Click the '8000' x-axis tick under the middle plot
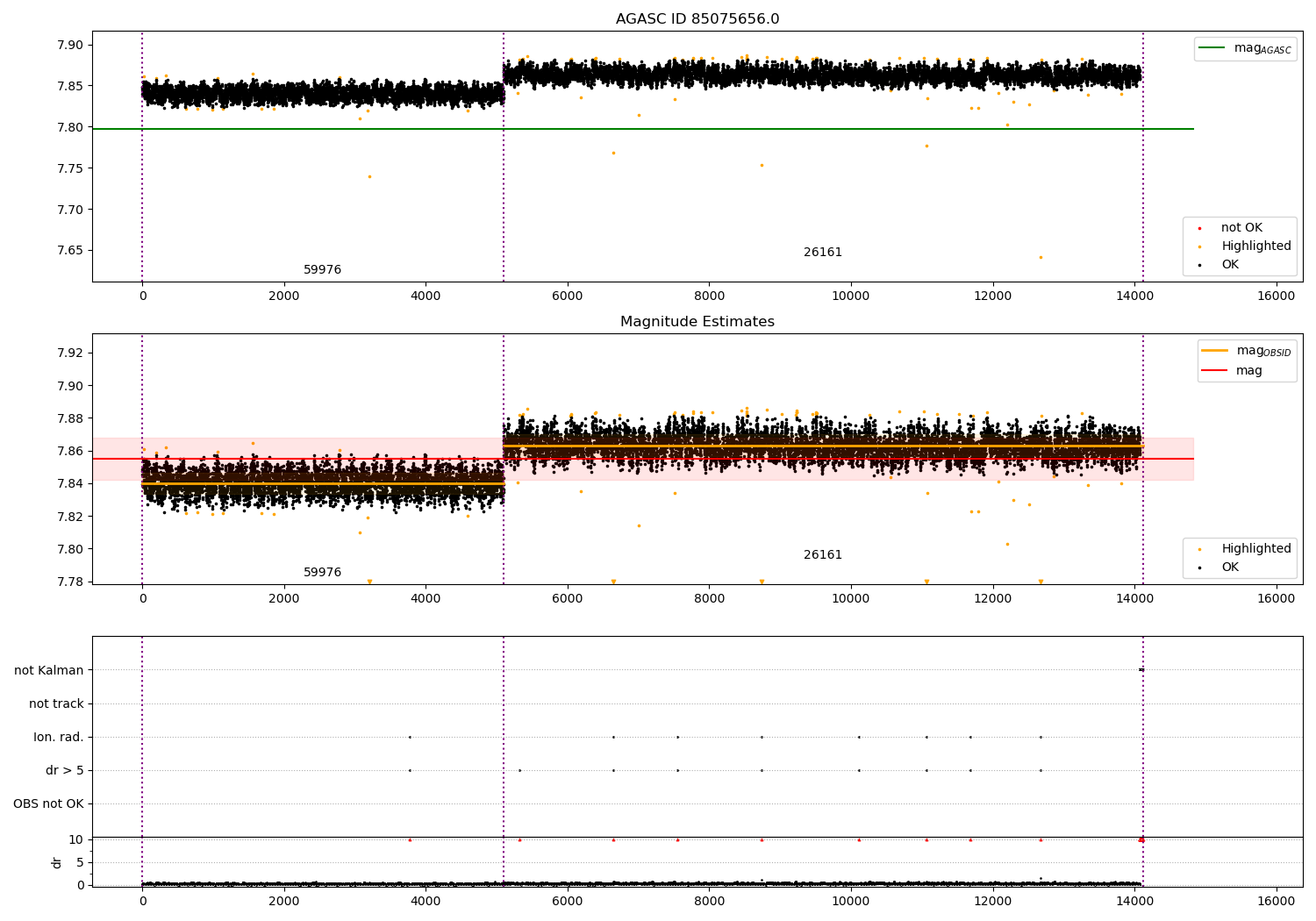Image resolution: width=1316 pixels, height=921 pixels. point(709,599)
